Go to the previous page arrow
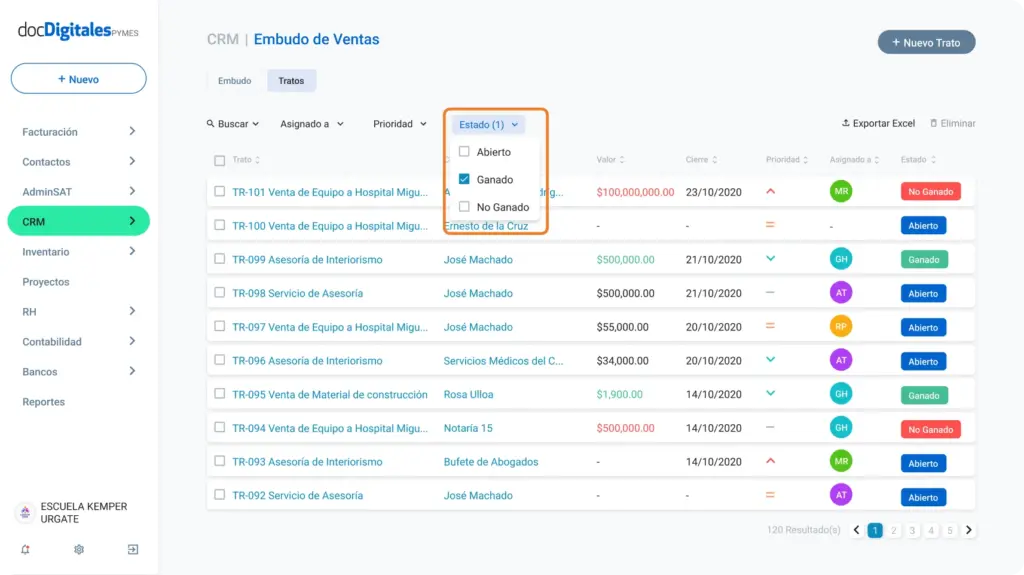The height and width of the screenshot is (575, 1024). coord(856,530)
